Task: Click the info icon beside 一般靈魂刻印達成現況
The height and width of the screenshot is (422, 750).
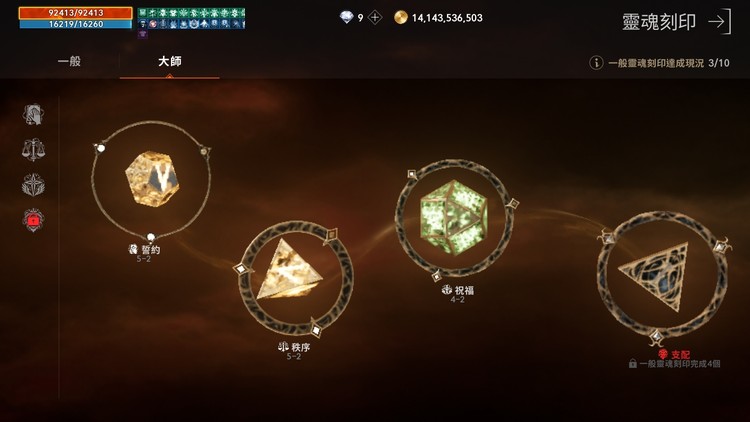Action: point(596,63)
